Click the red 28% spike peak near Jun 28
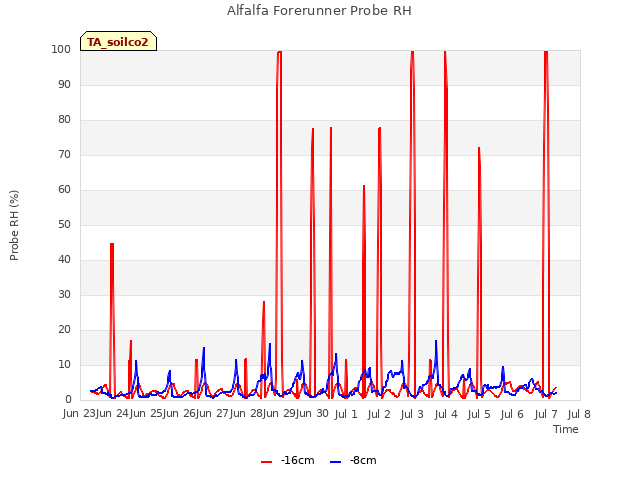The image size is (640, 480). pyautogui.click(x=264, y=302)
